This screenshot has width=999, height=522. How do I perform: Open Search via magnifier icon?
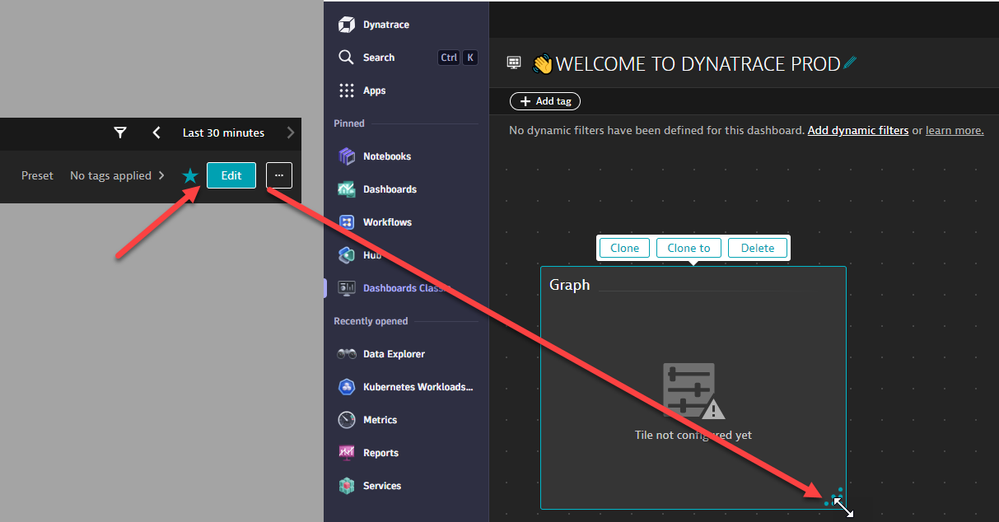click(x=346, y=57)
